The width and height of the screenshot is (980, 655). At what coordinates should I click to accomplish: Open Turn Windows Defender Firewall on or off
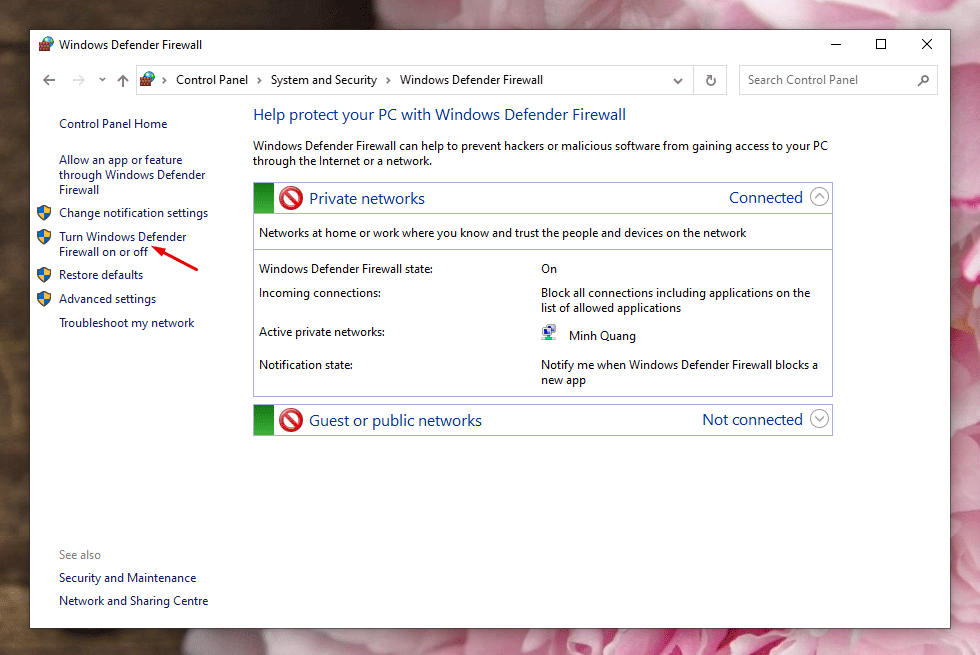click(122, 244)
